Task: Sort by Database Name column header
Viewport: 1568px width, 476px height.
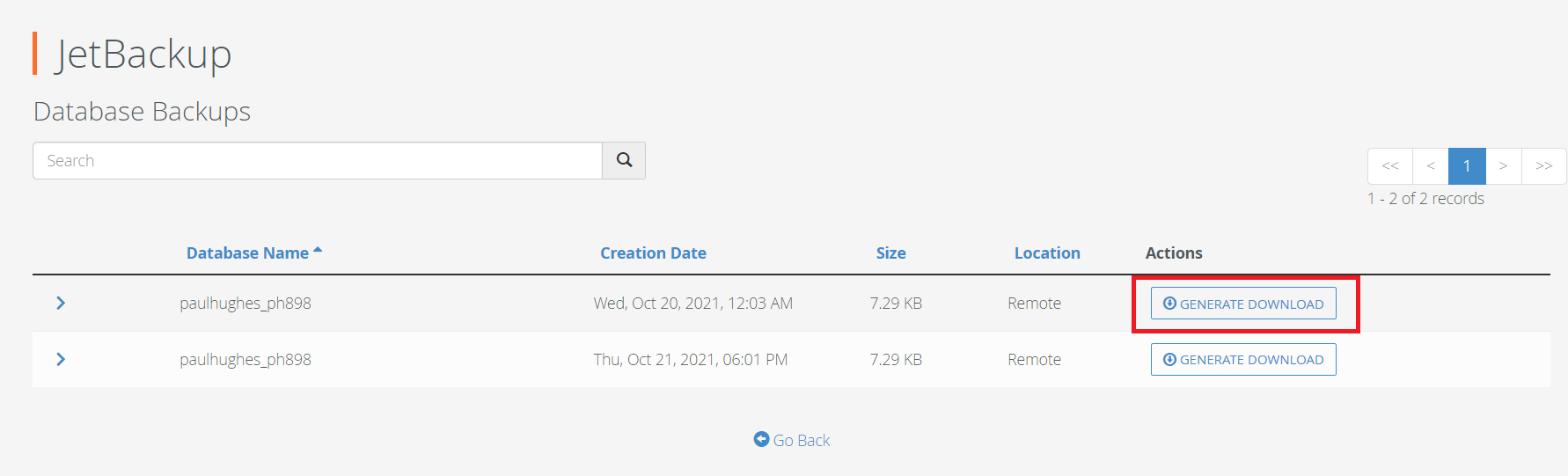Action: point(247,253)
